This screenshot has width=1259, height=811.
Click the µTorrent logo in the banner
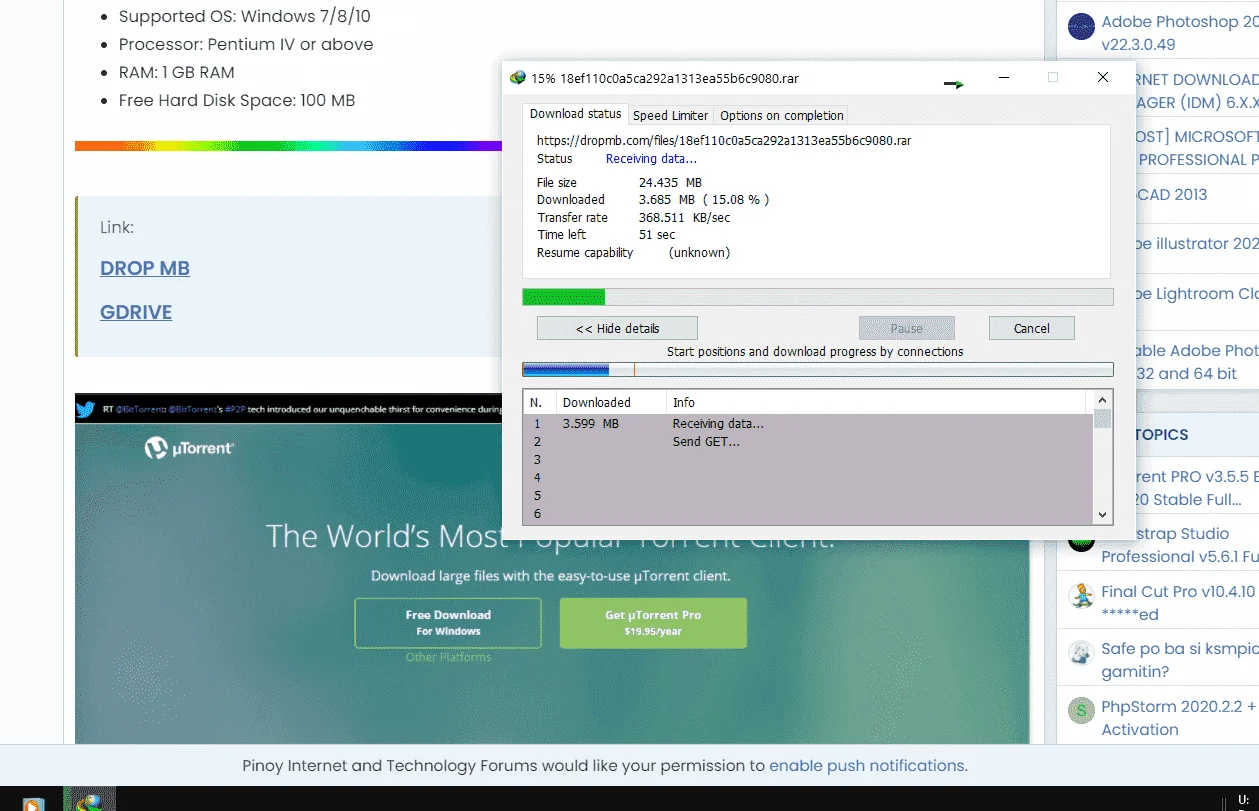[x=189, y=448]
